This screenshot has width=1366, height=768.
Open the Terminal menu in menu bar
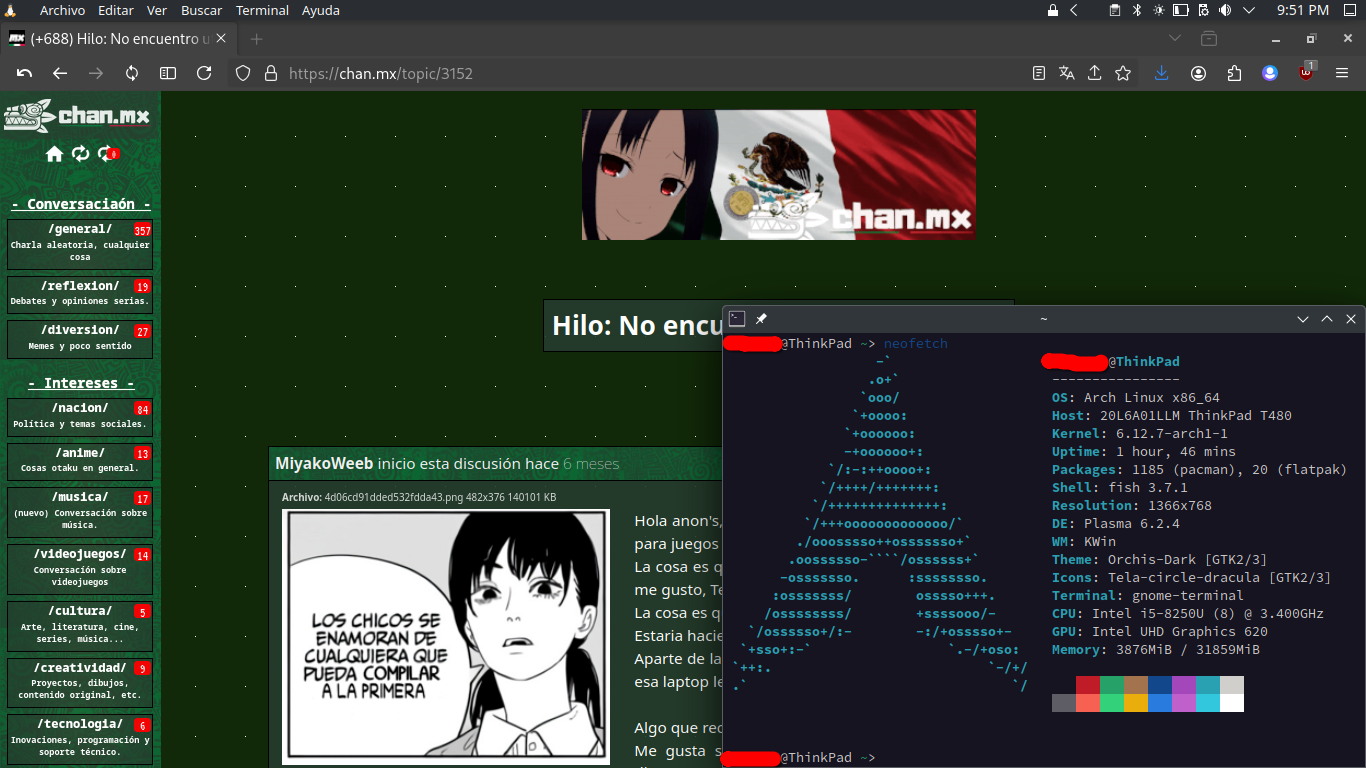(262, 10)
